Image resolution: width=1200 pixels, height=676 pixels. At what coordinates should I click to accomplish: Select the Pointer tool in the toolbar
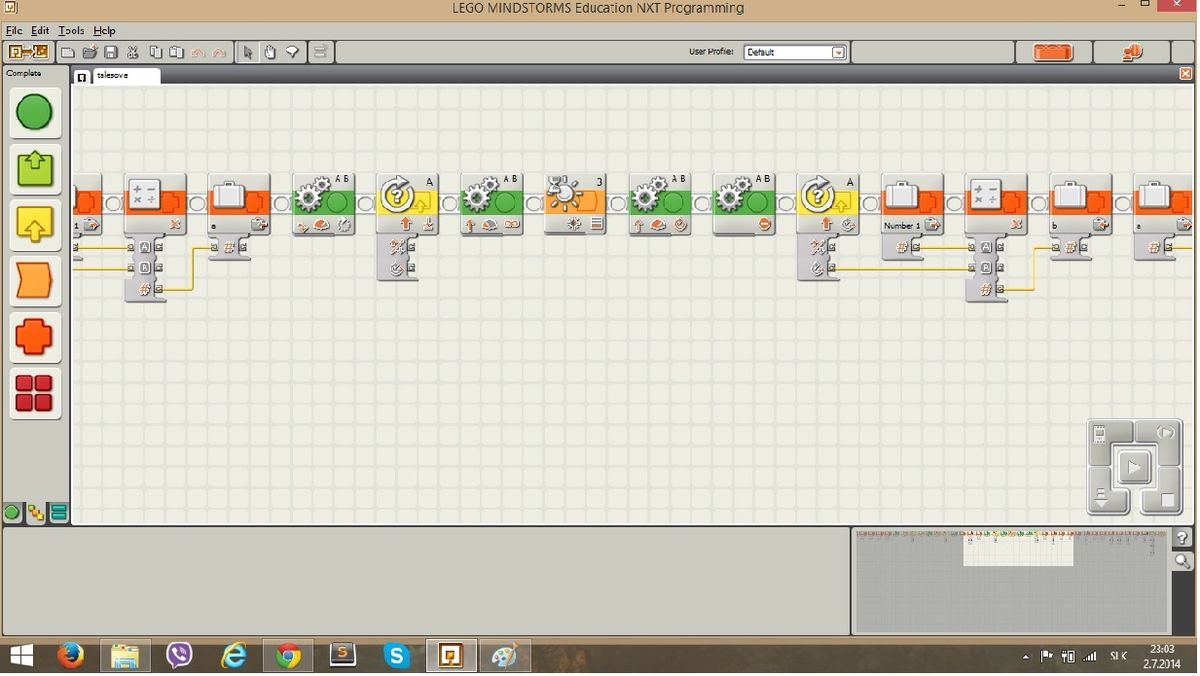248,52
